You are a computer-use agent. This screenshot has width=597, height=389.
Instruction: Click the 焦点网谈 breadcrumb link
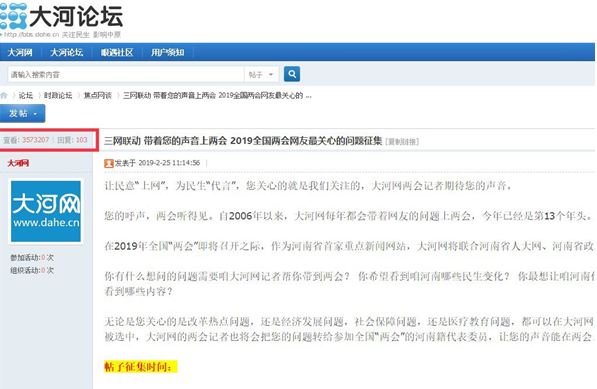(98, 96)
